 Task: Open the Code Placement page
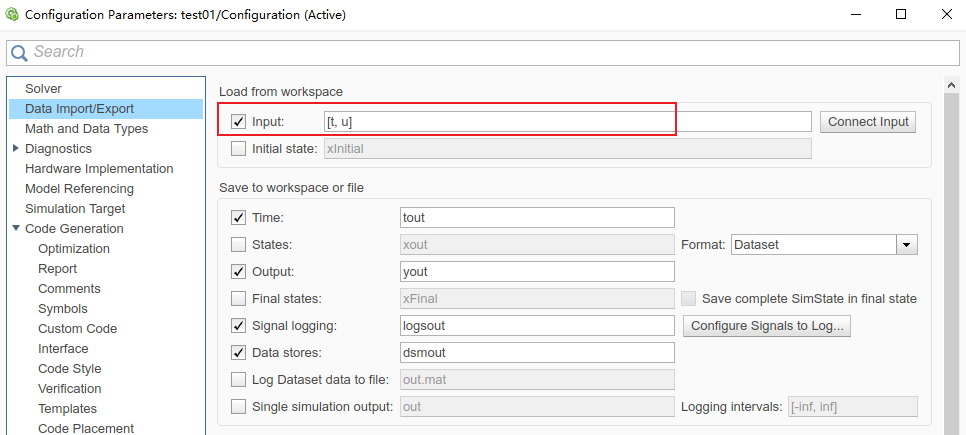point(86,429)
